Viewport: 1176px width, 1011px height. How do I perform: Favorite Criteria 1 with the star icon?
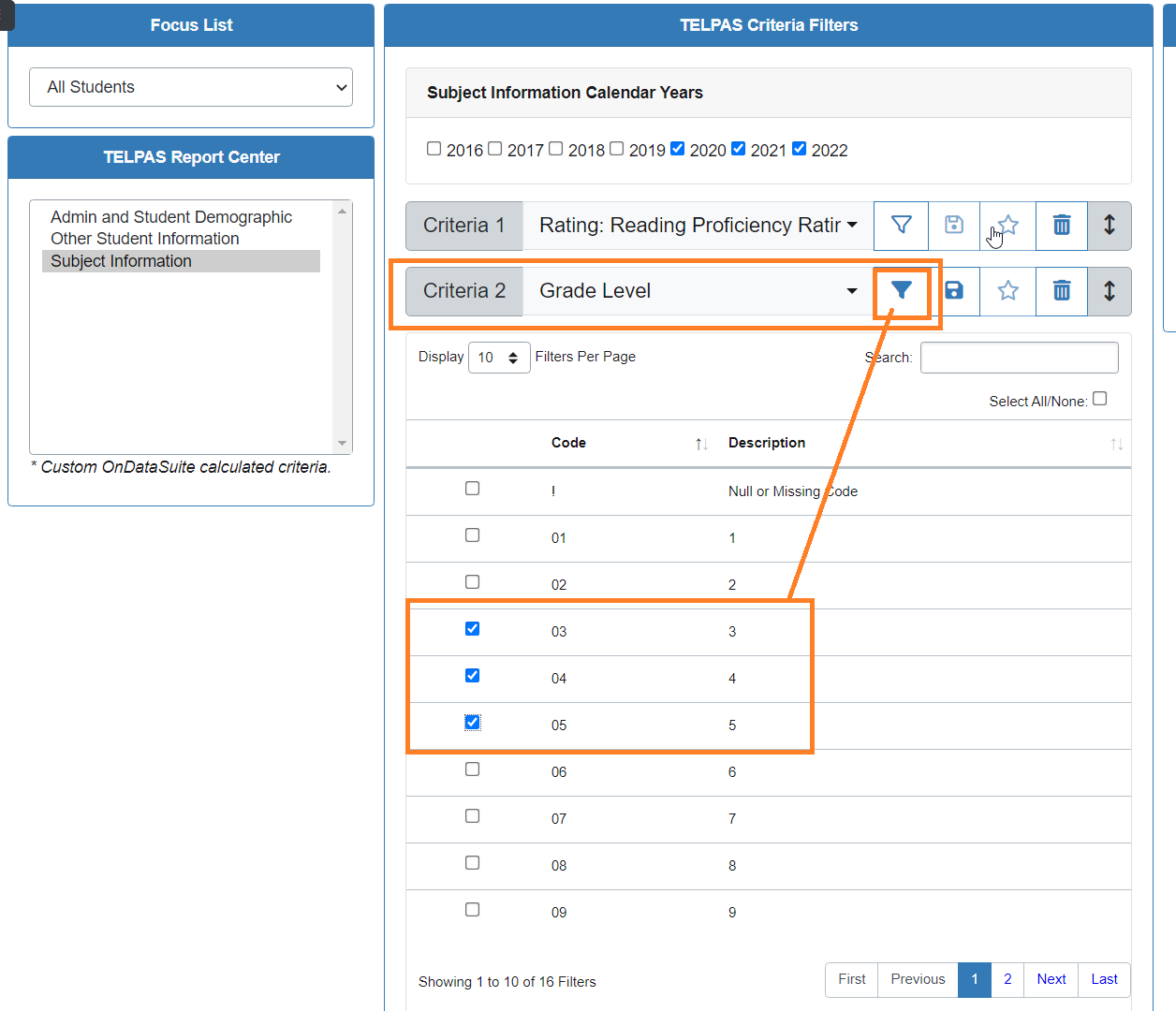(x=1007, y=226)
